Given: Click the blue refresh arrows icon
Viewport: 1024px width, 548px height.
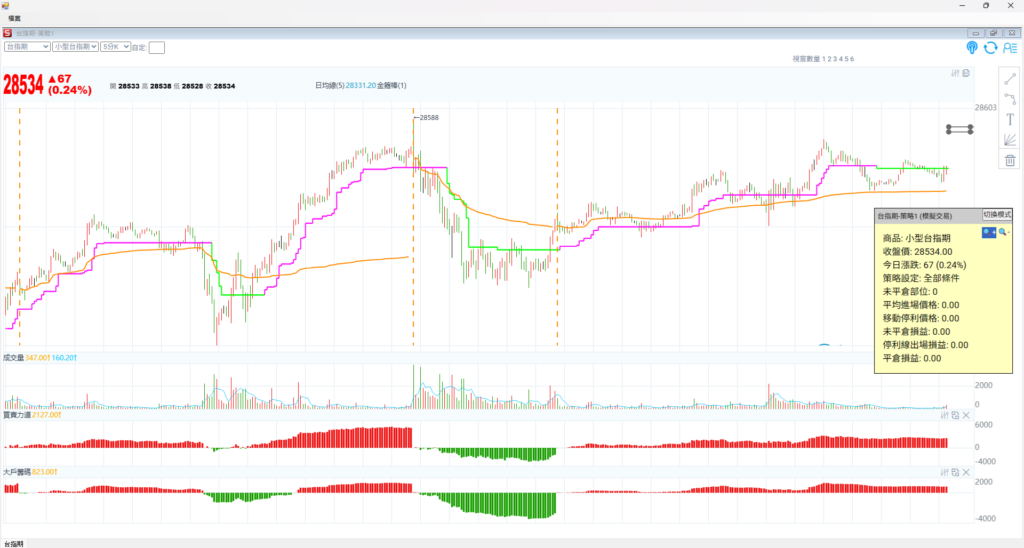Looking at the screenshot, I should (x=990, y=47).
